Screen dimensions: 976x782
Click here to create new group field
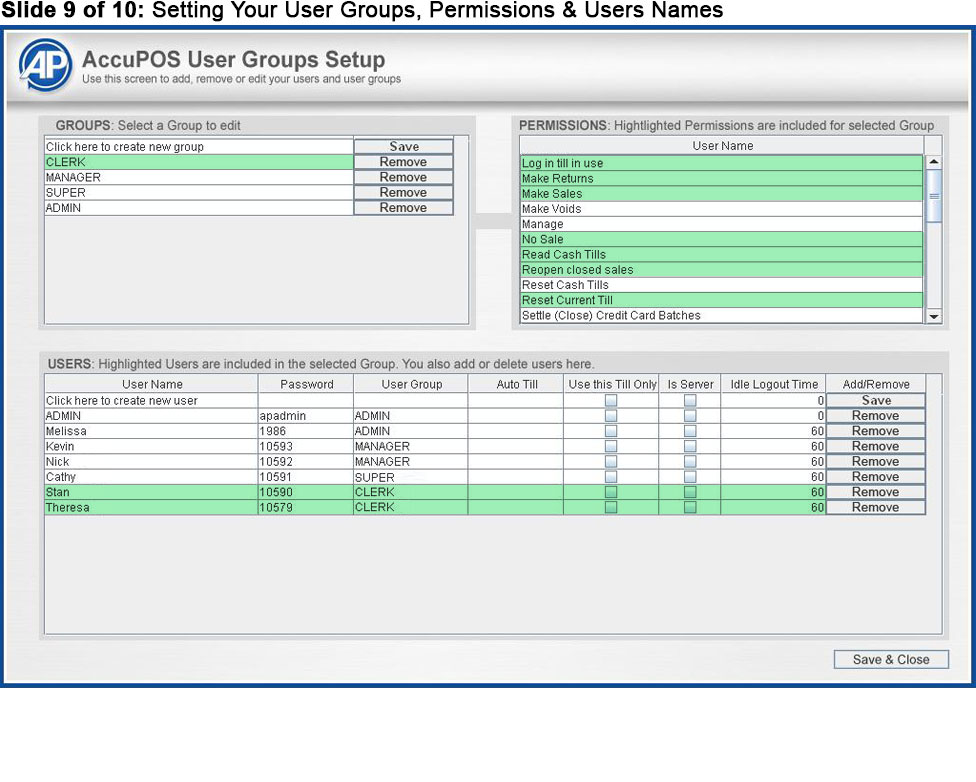(199, 146)
